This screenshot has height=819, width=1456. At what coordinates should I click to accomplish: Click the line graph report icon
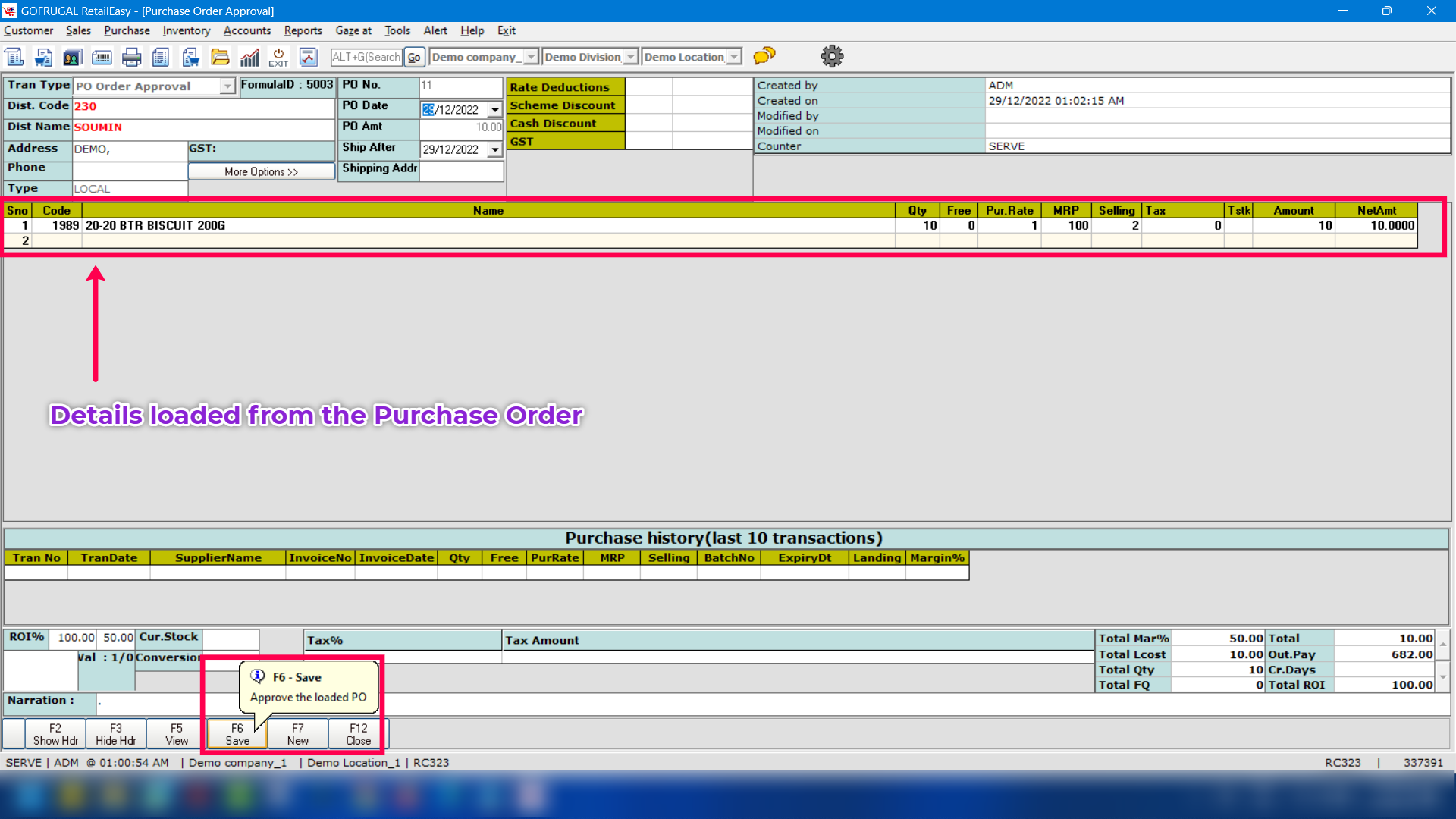(x=308, y=57)
